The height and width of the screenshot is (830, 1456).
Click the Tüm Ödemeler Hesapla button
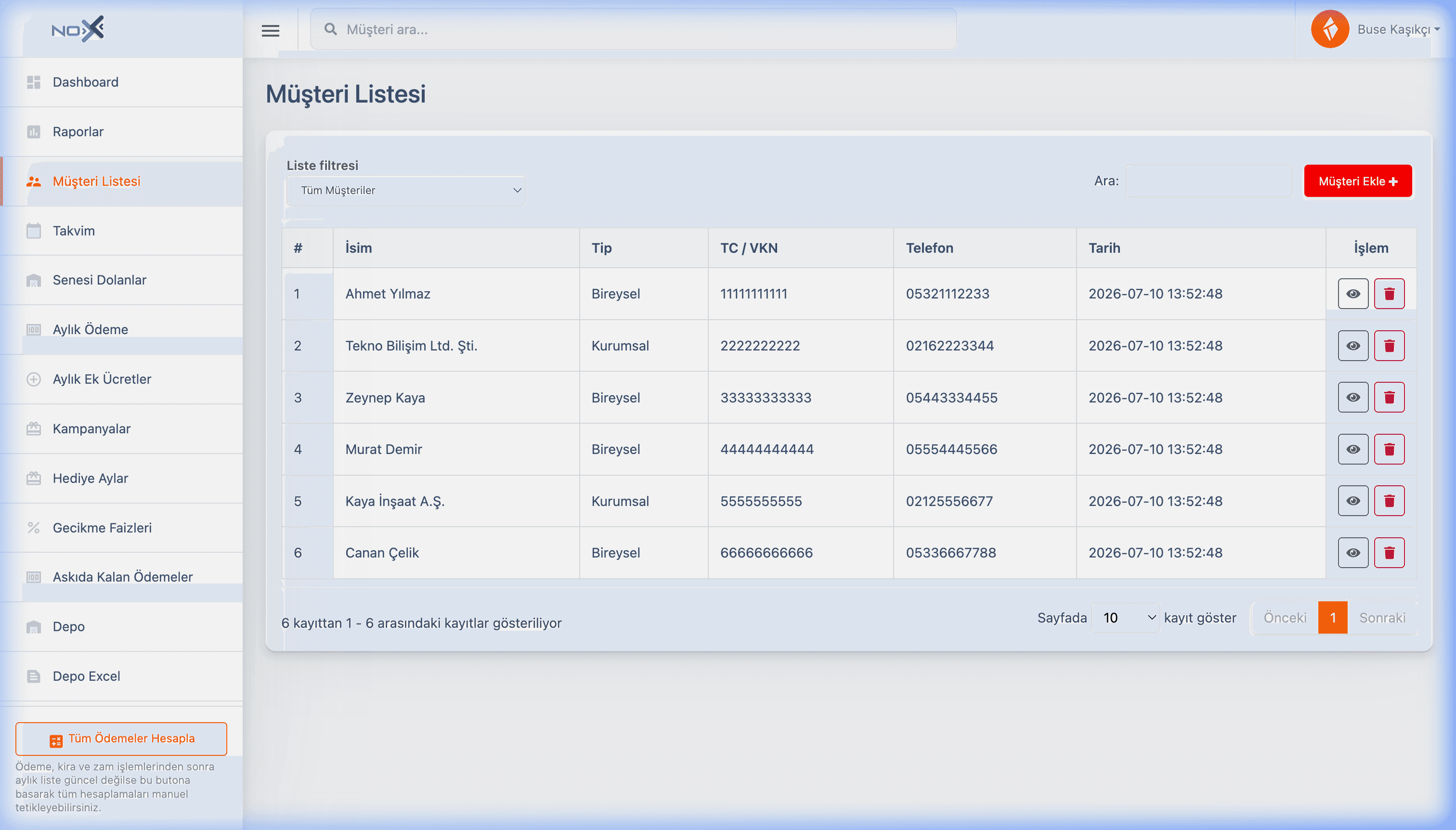pyautogui.click(x=121, y=739)
